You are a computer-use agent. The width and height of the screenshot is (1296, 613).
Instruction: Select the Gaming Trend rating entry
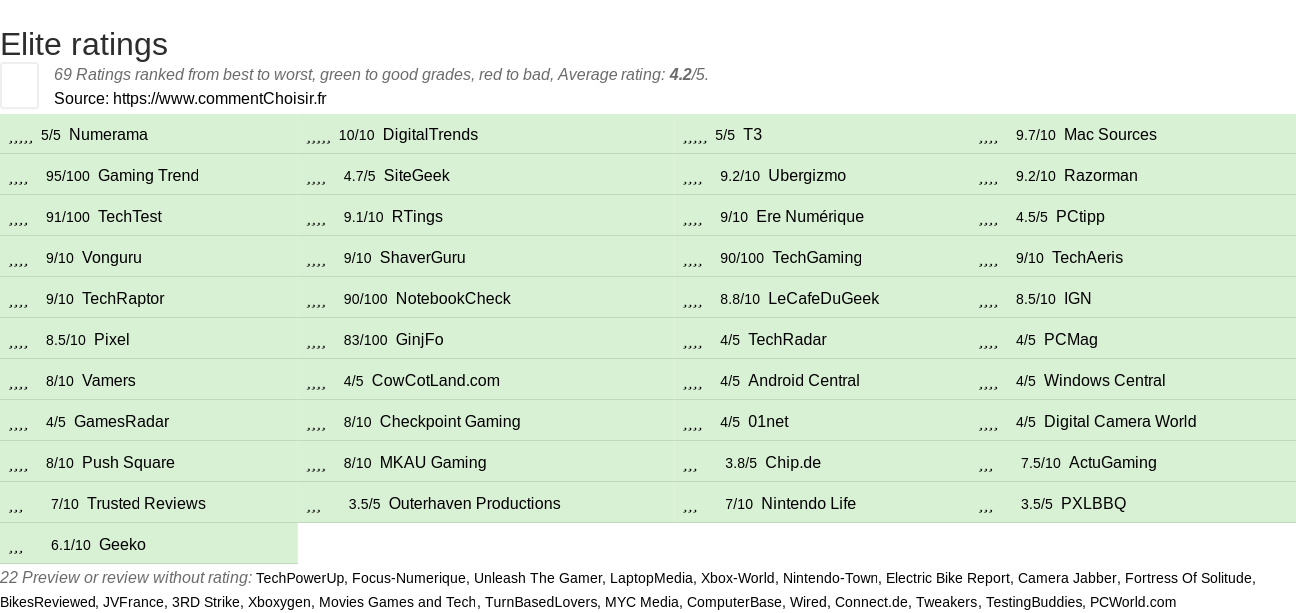pos(148,175)
